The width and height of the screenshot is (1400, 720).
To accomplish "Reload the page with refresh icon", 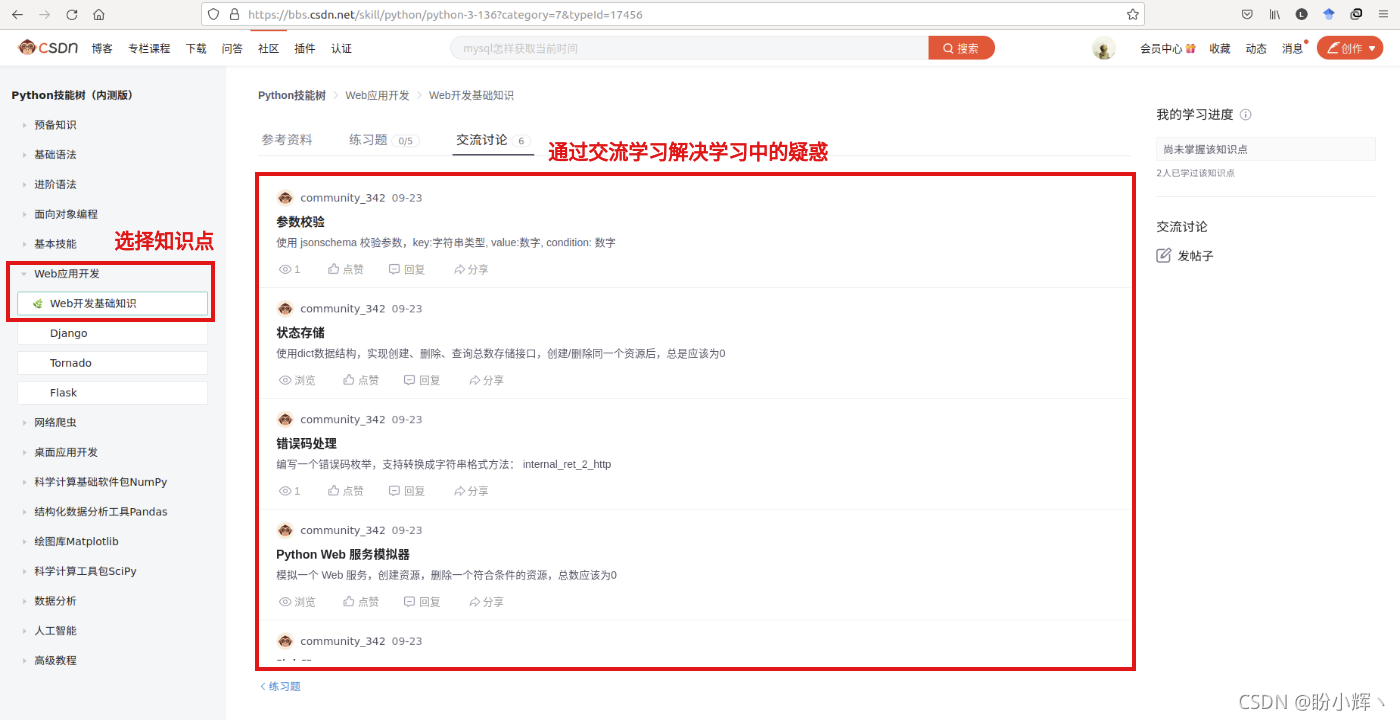I will pyautogui.click(x=71, y=15).
